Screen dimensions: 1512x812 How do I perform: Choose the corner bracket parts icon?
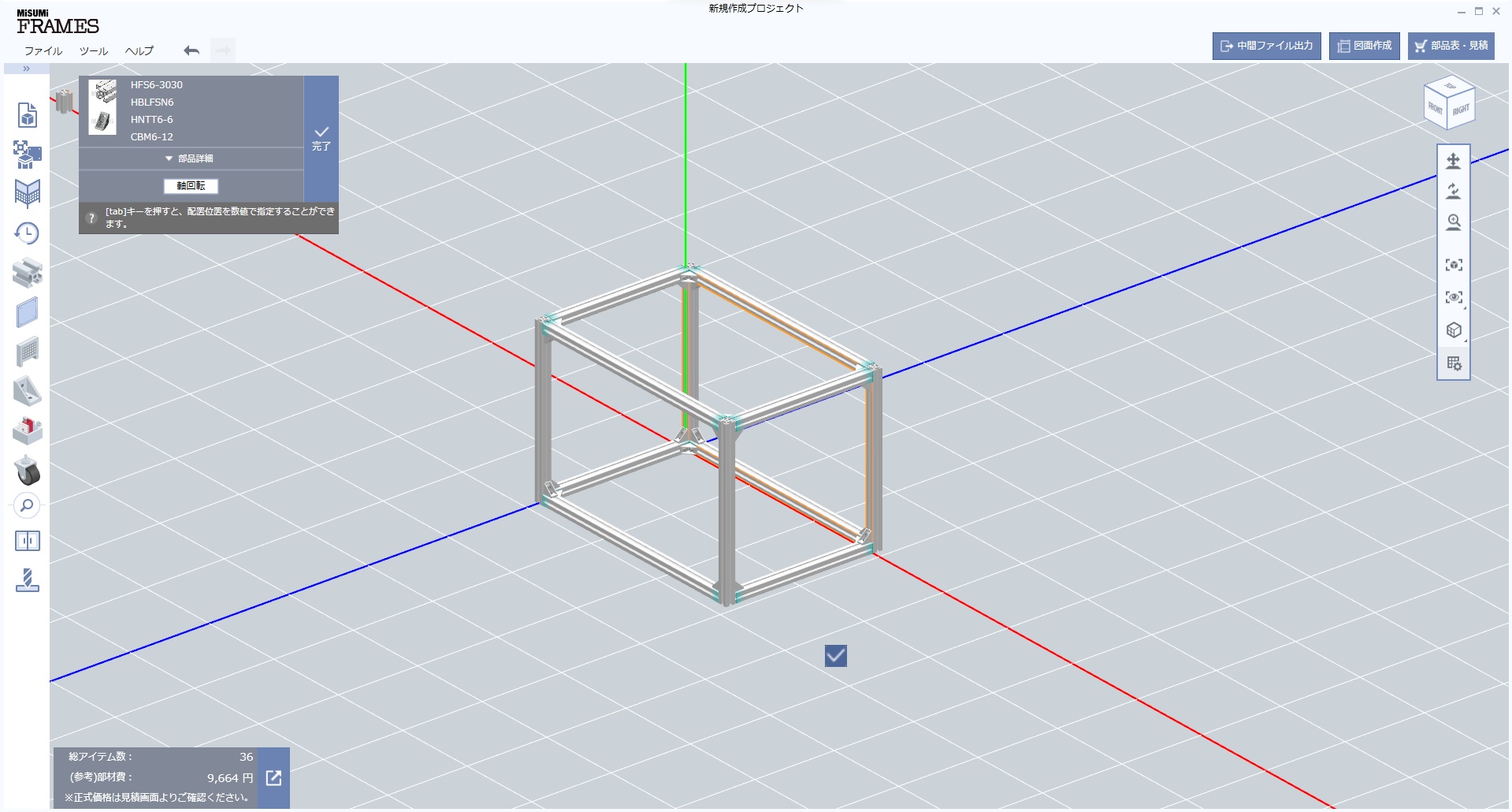[27, 391]
